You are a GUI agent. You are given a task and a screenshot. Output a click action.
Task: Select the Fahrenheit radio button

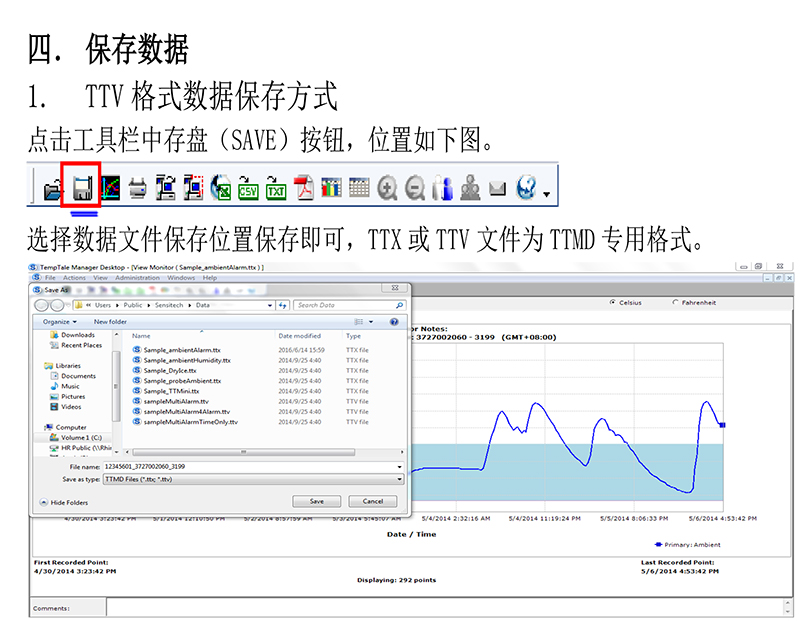[x=675, y=302]
